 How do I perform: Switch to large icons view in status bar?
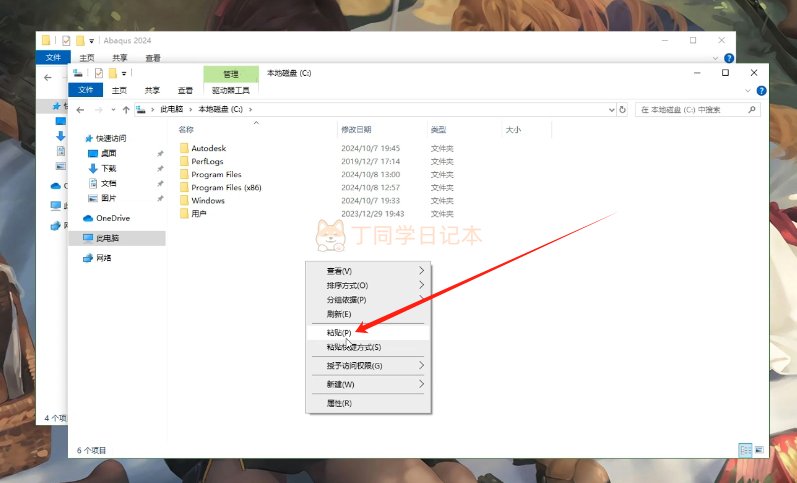[x=759, y=450]
